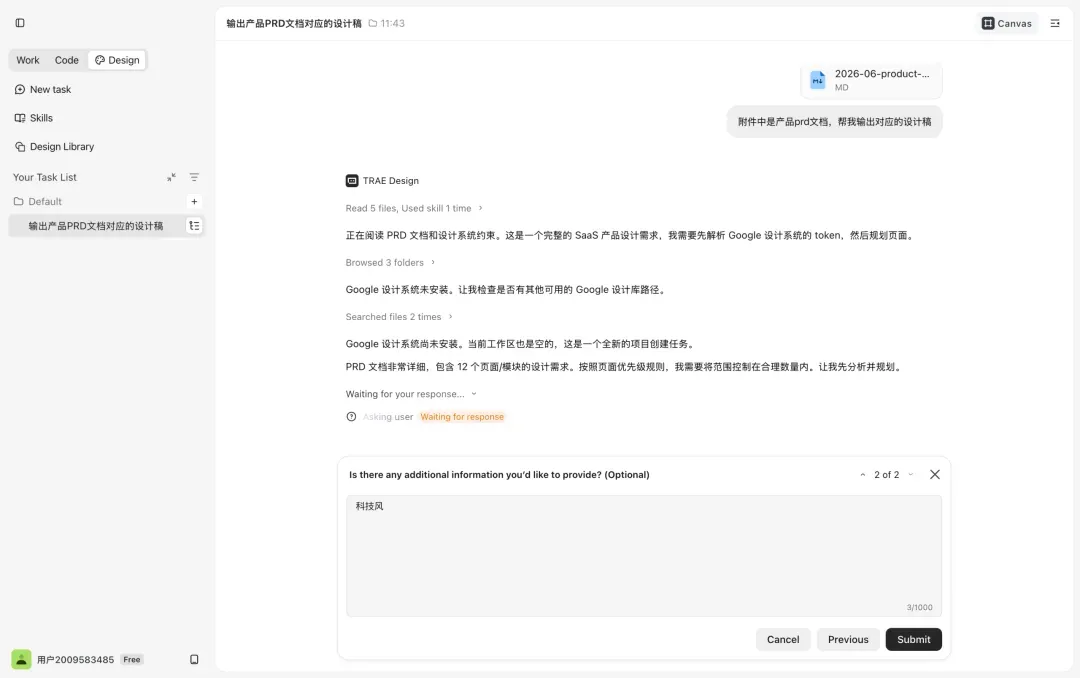1080x678 pixels.
Task: Open task 输出产品PRD文档对应的设计稿 in sidebar
Action: click(96, 226)
